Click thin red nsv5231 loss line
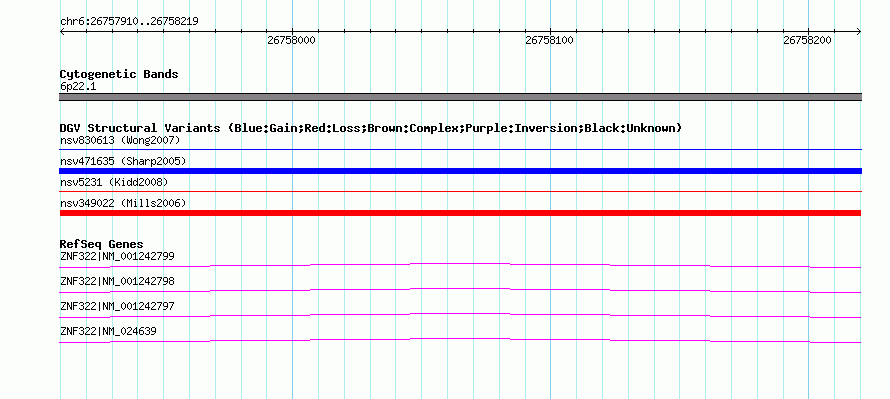The height and width of the screenshot is (399, 890). (x=460, y=192)
